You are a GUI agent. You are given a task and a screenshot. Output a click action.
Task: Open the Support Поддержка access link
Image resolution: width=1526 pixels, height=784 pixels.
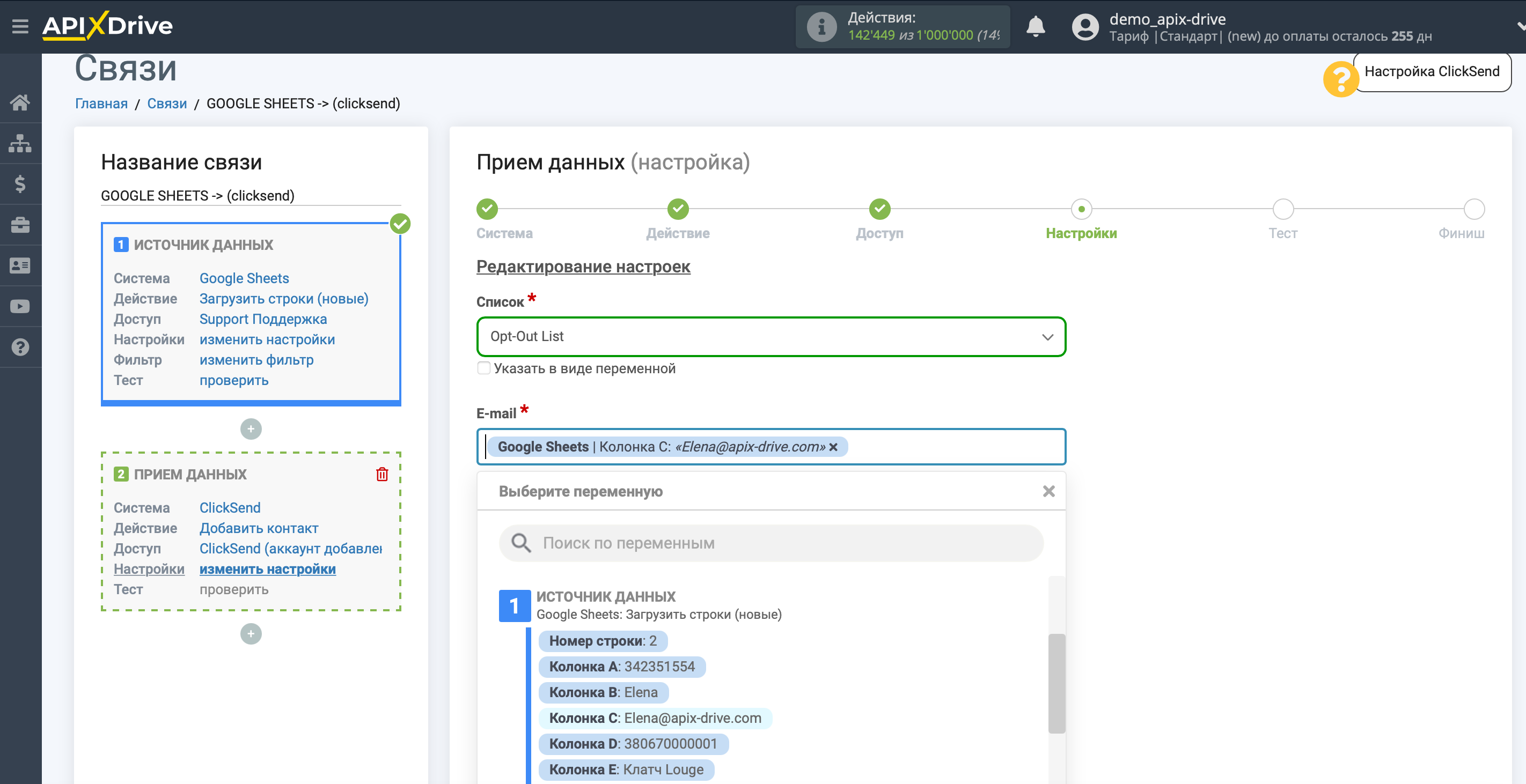pos(263,319)
